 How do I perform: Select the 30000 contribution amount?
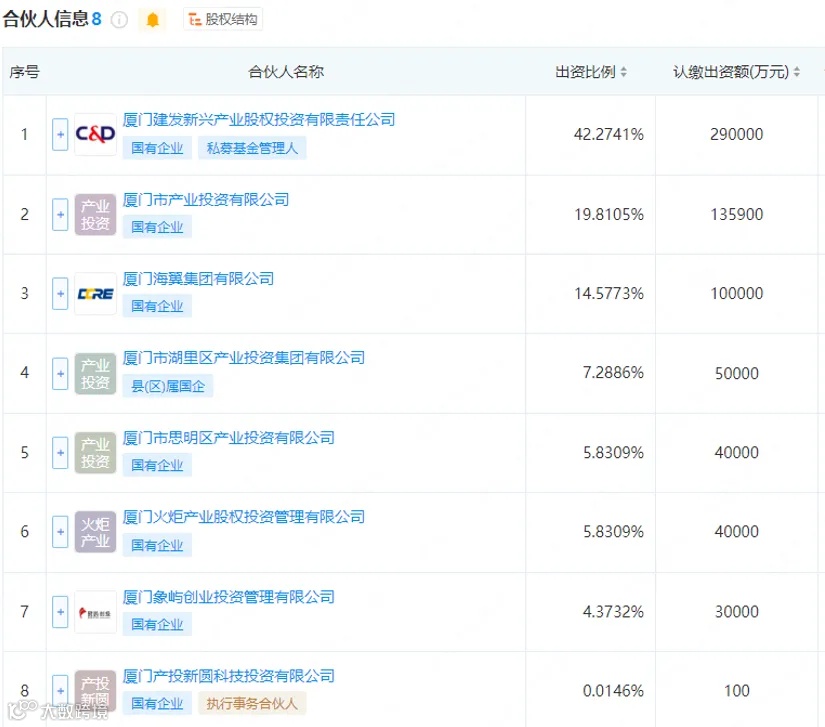[737, 612]
